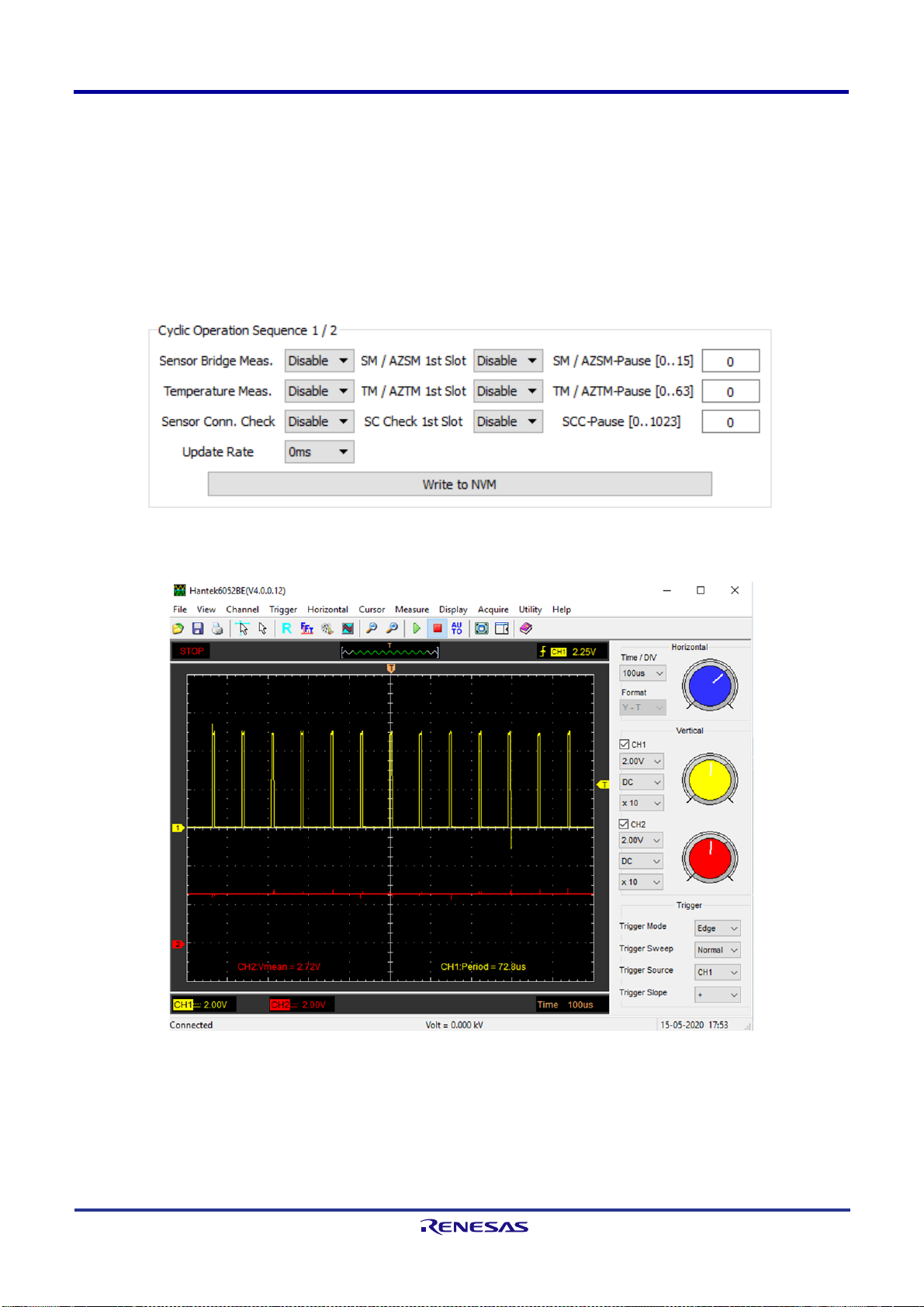Open the Horizontal menu
924x1307 pixels.
[x=327, y=610]
